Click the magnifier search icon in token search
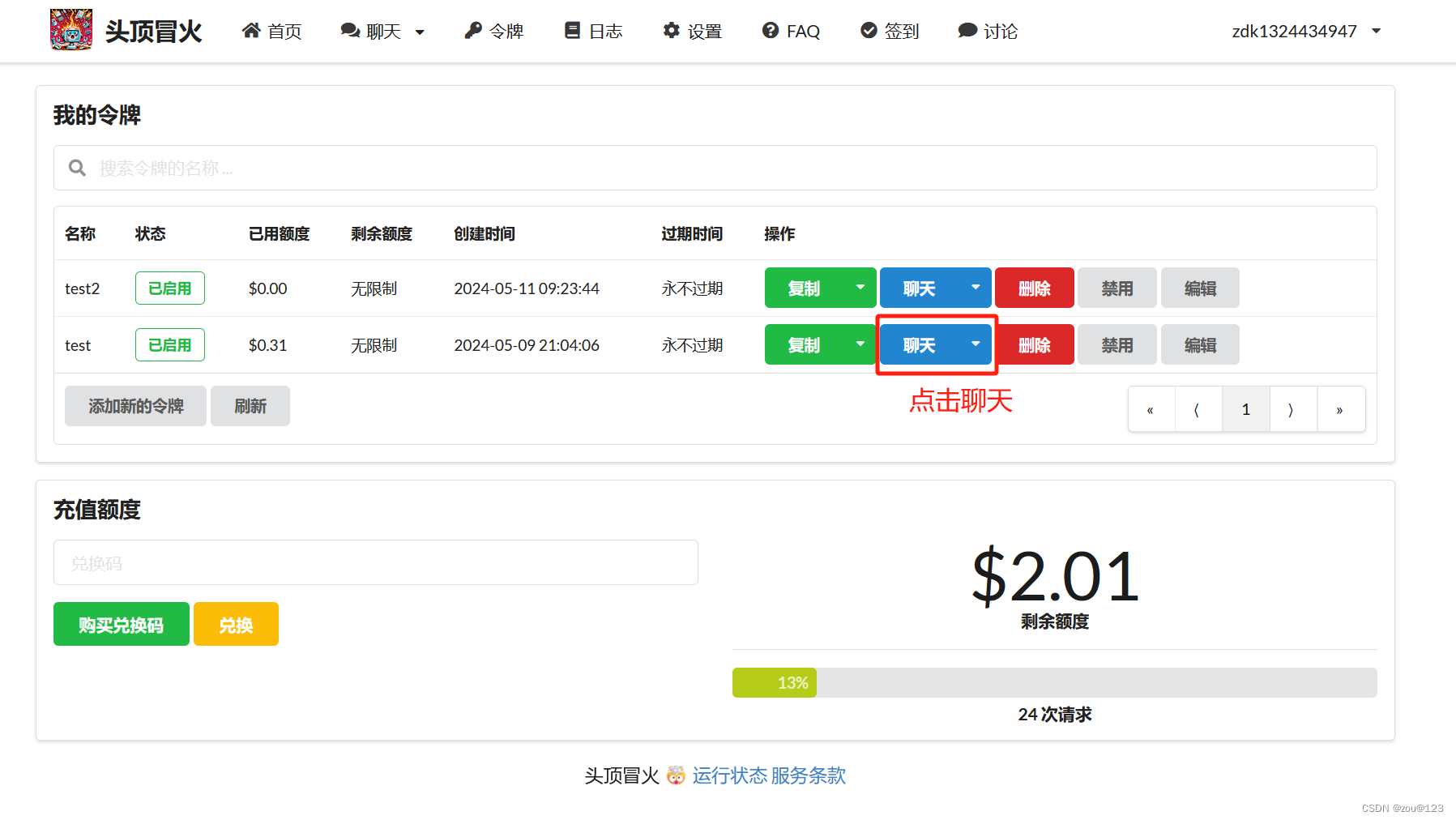1456x820 pixels. point(77,168)
